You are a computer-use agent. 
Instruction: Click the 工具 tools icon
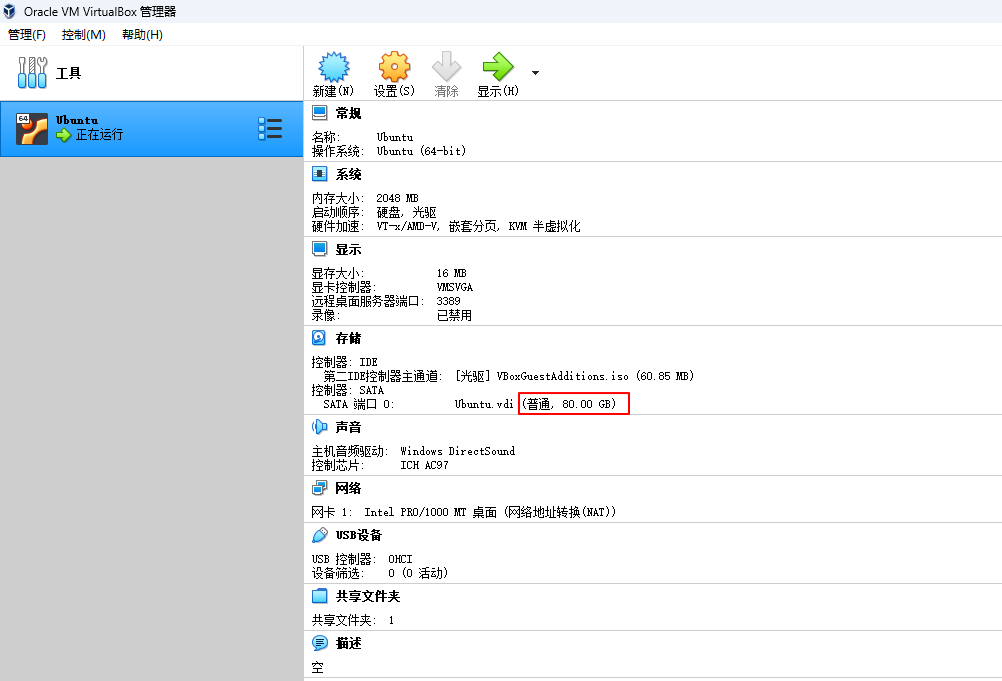point(32,72)
